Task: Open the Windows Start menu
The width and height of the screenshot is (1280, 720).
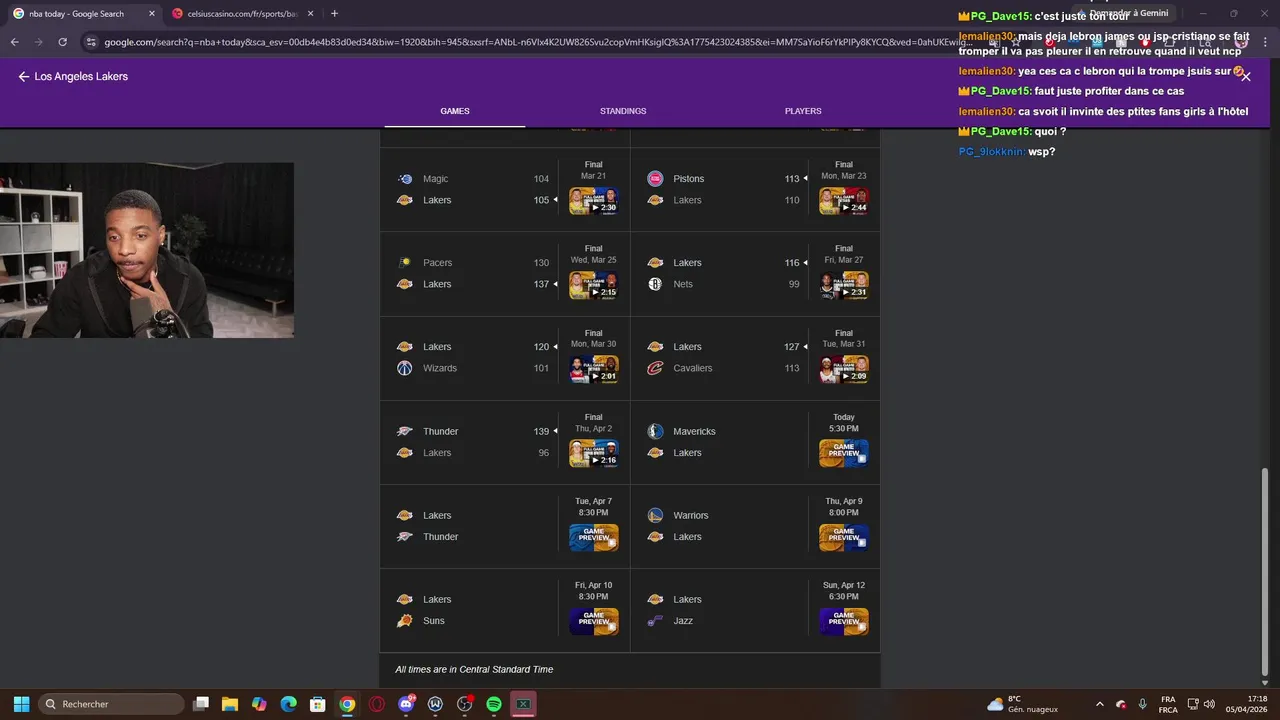Action: 21,704
